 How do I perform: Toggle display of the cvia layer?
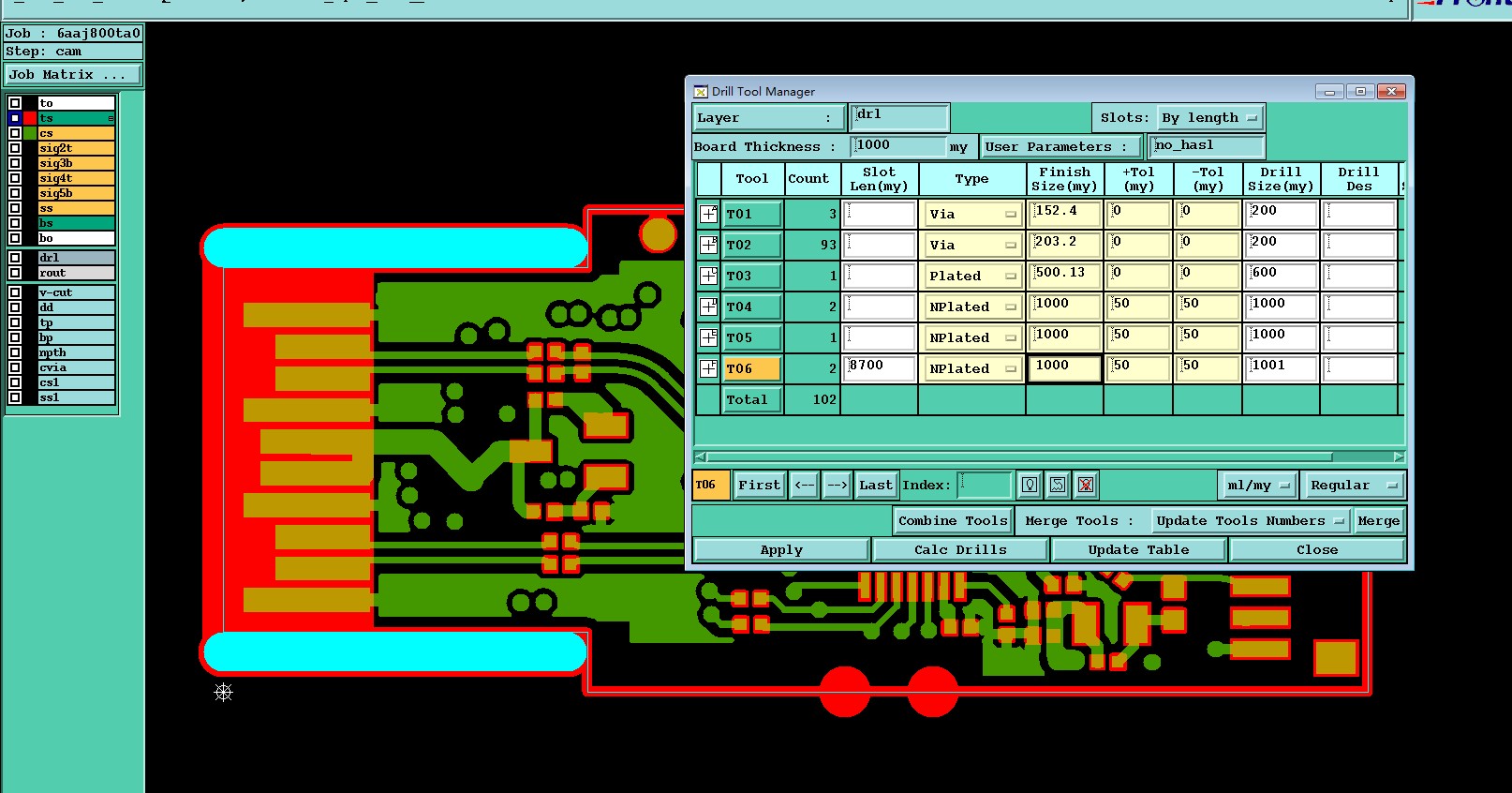(x=15, y=367)
